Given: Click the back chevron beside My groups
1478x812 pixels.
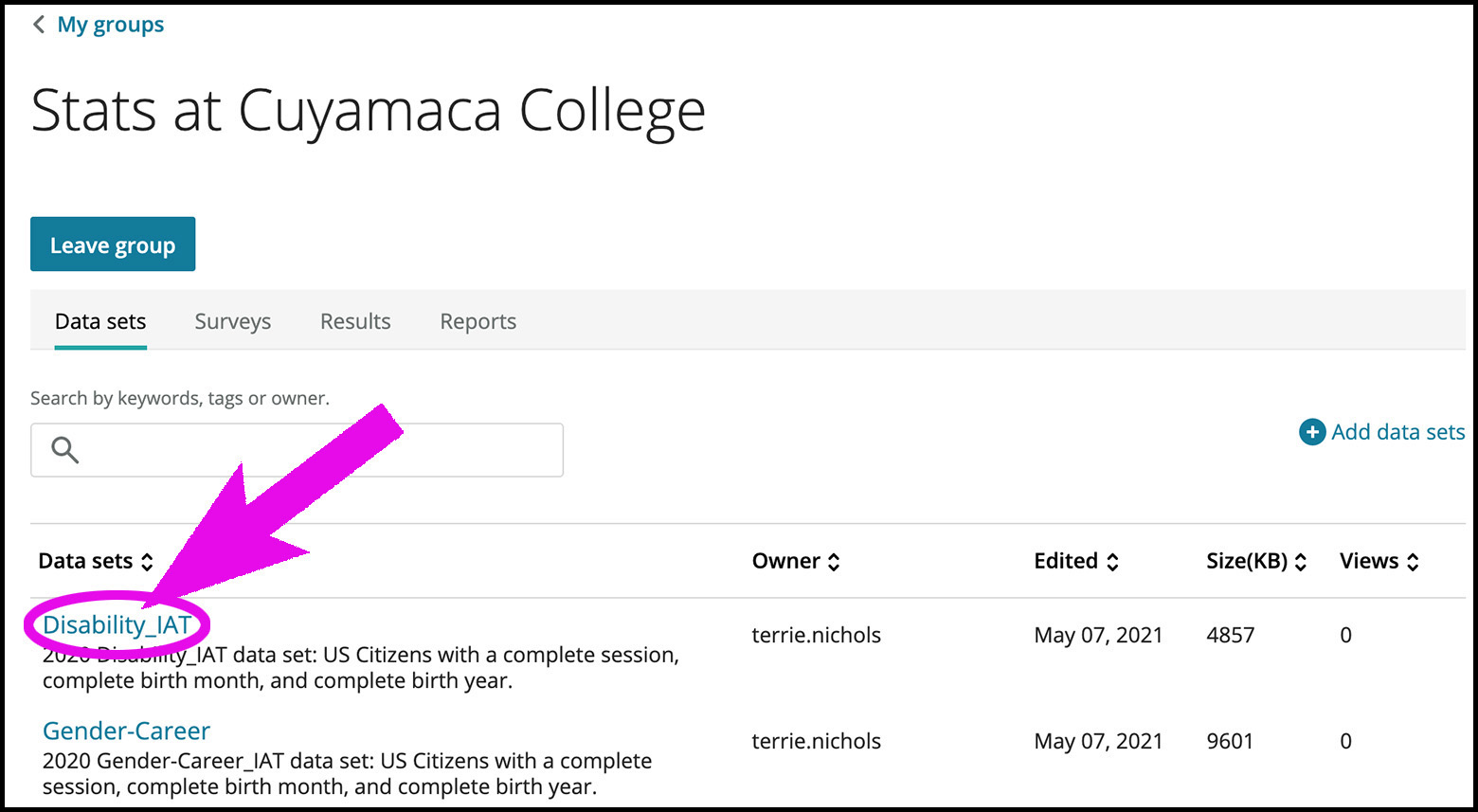Looking at the screenshot, I should (x=39, y=25).
